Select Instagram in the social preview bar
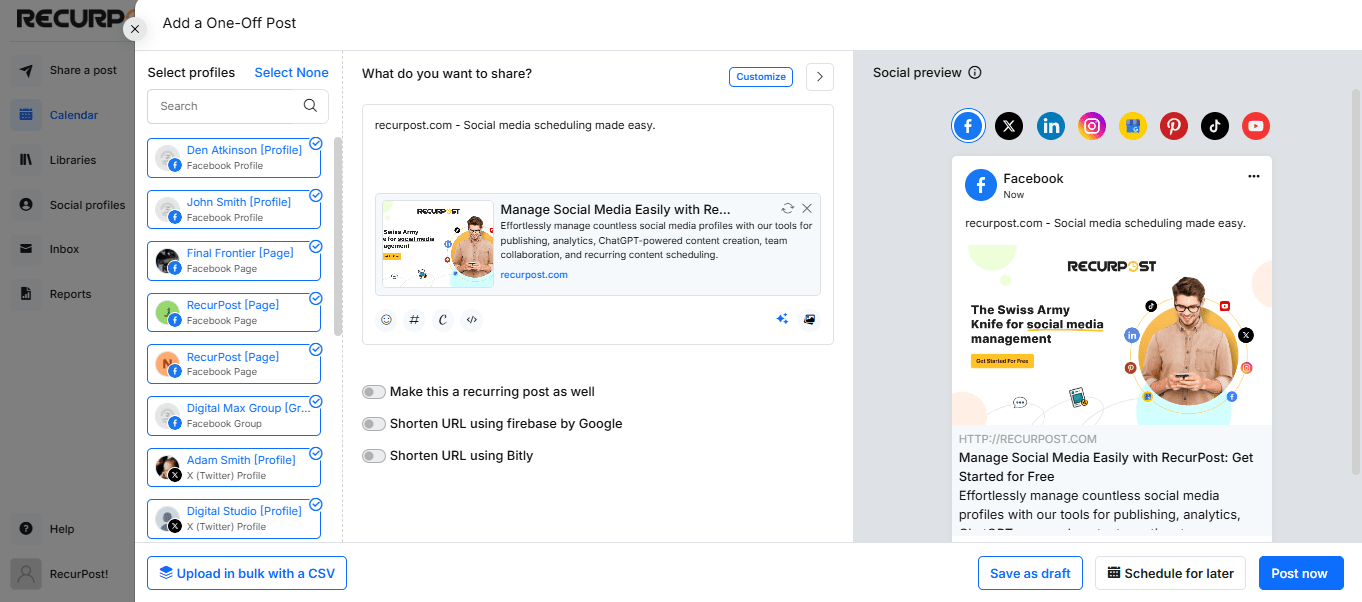Image resolution: width=1362 pixels, height=602 pixels. point(1091,125)
